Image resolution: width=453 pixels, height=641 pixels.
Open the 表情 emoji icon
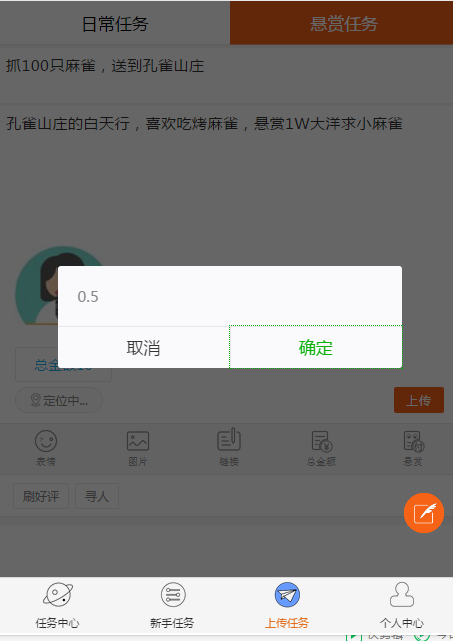click(46, 441)
